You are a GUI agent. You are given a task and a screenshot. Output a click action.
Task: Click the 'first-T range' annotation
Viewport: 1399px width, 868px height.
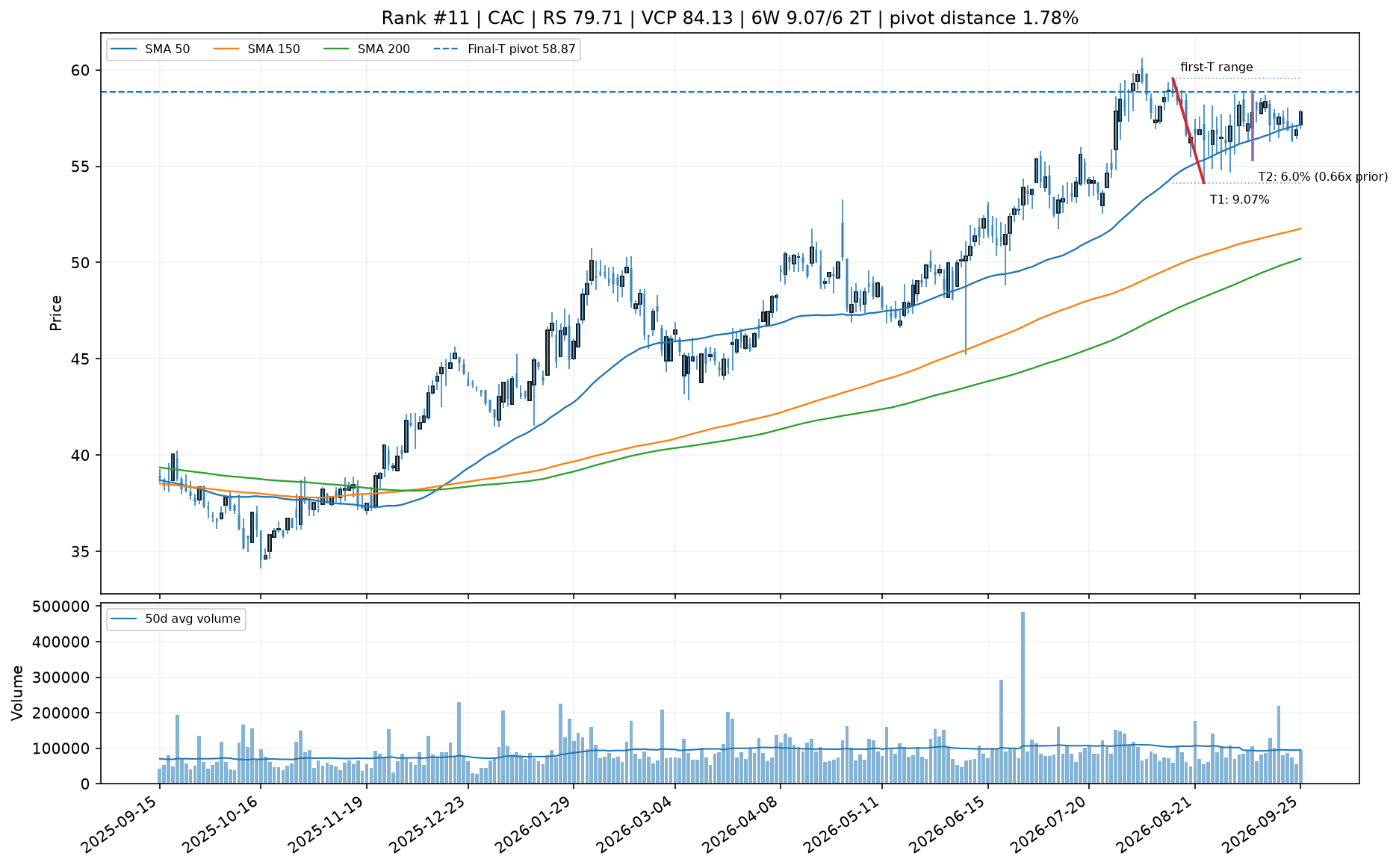point(1217,67)
